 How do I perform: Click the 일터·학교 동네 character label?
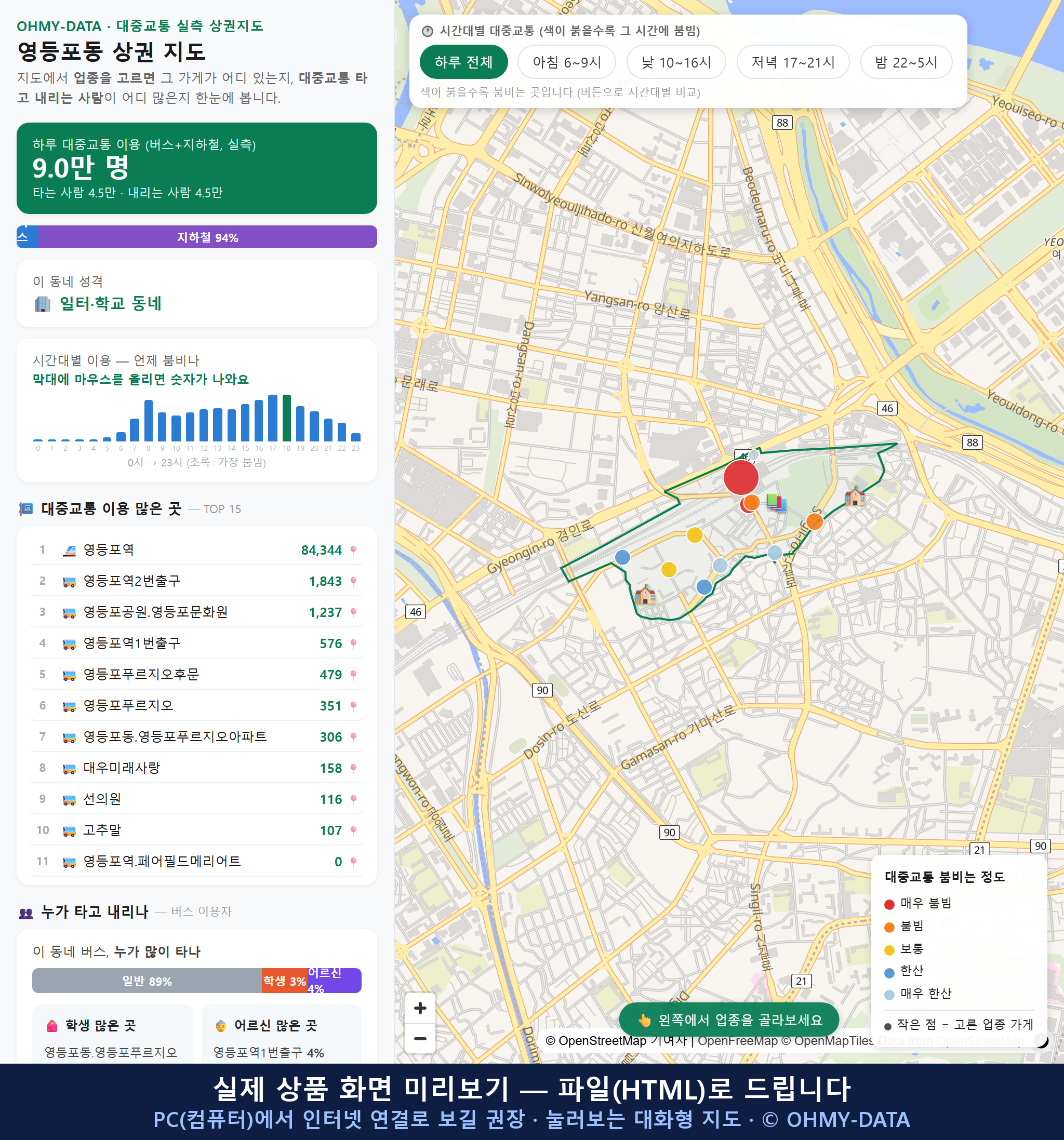110,303
